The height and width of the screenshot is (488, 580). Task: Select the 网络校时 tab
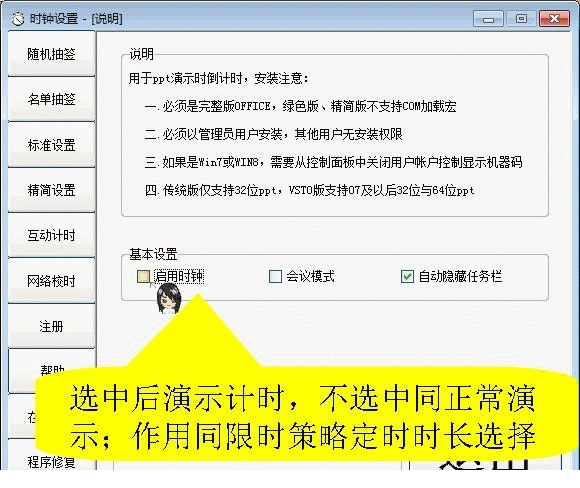[51, 281]
